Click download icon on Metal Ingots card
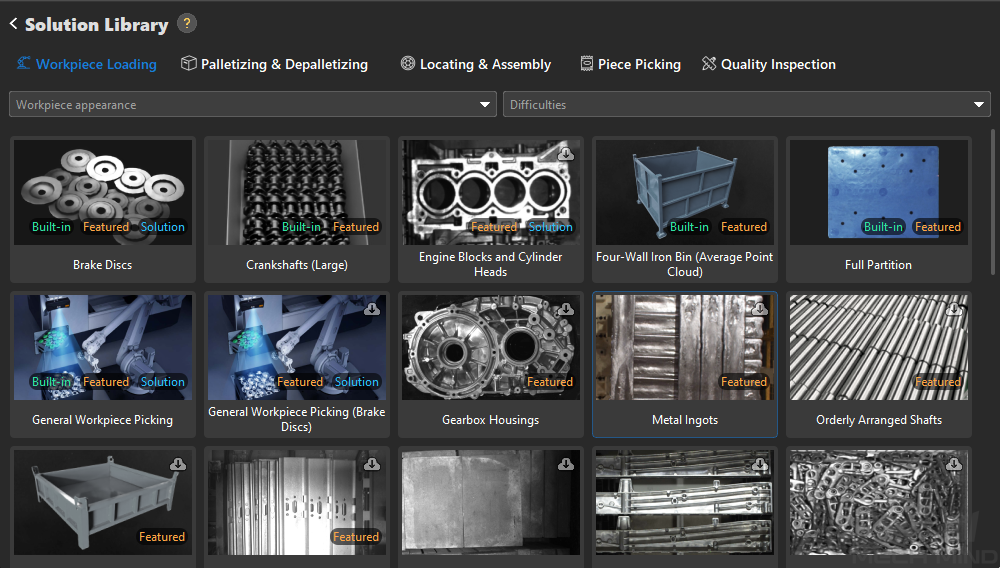This screenshot has width=1000, height=568. point(760,309)
